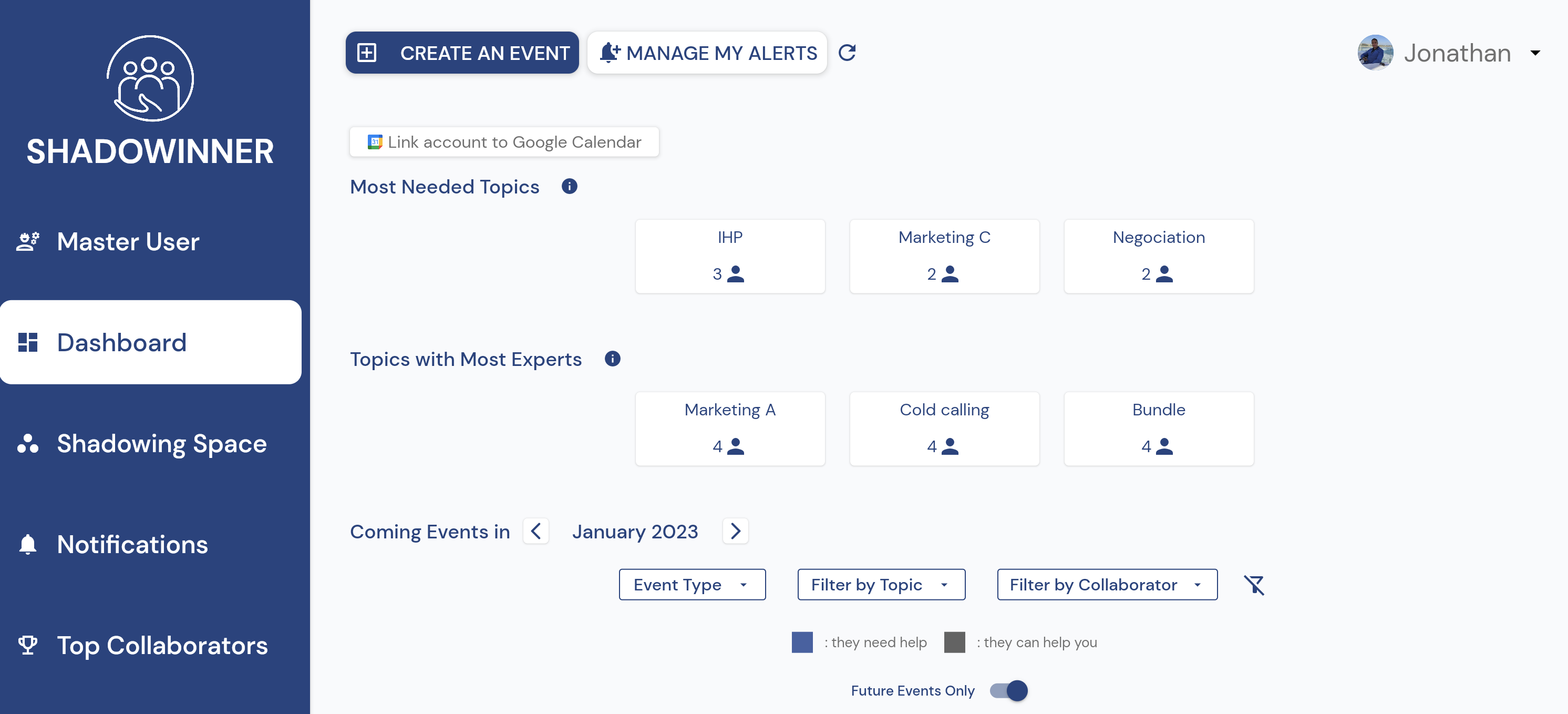Open the Dashboard menu item
Screen dimensions: 1568x714
[x=151, y=342]
